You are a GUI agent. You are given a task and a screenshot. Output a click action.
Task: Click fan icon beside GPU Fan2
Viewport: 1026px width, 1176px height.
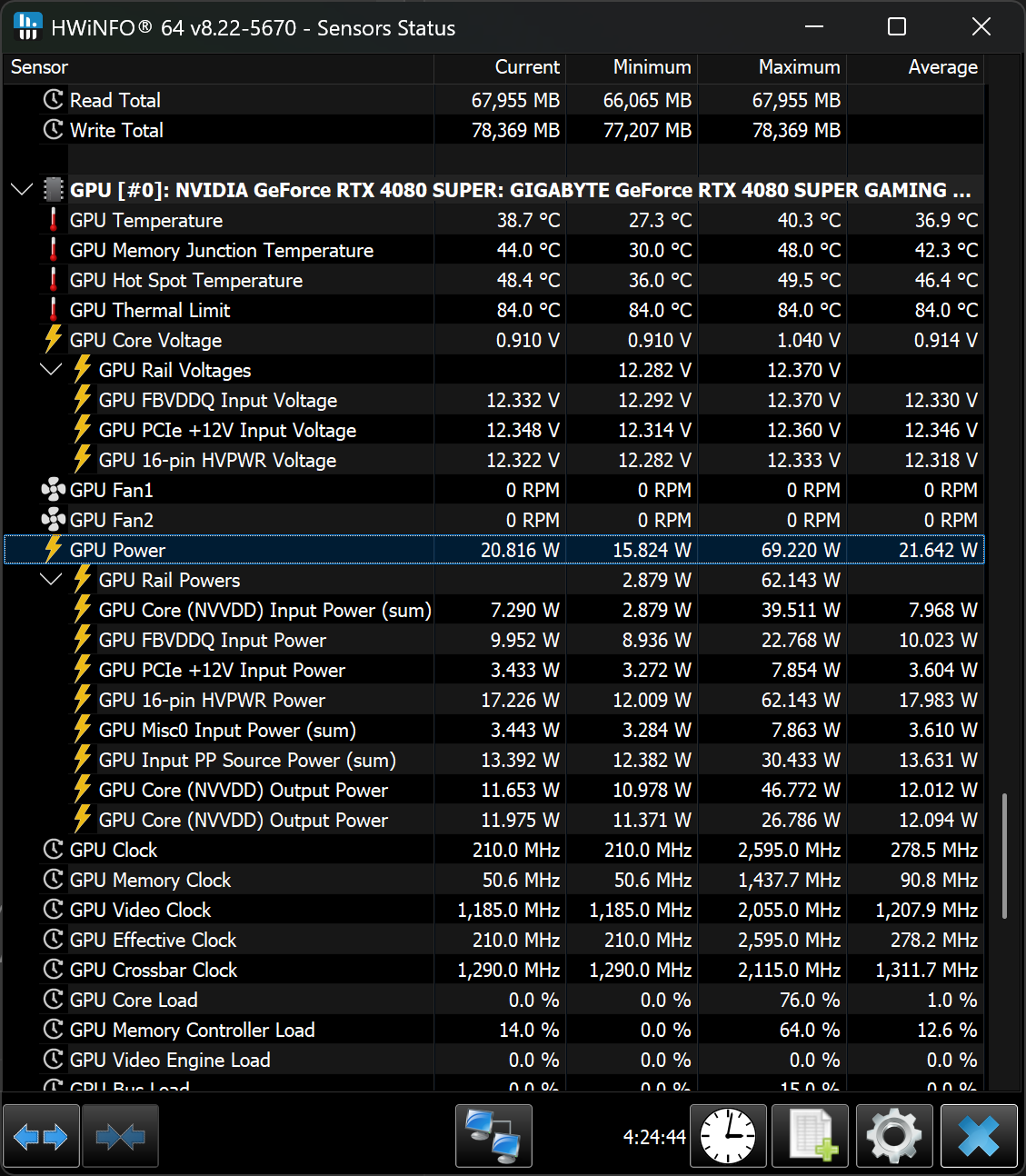tap(54, 520)
